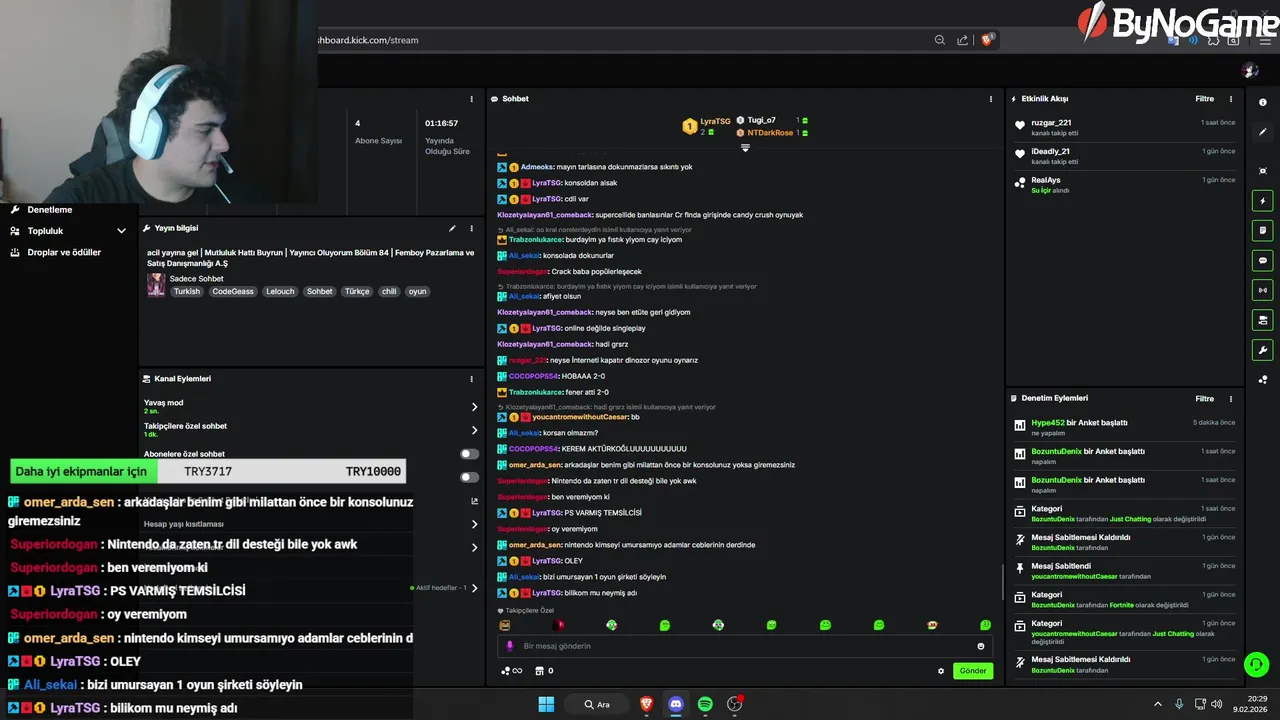Click the info icon in right sidebar
The width and height of the screenshot is (1280, 720).
click(1263, 102)
